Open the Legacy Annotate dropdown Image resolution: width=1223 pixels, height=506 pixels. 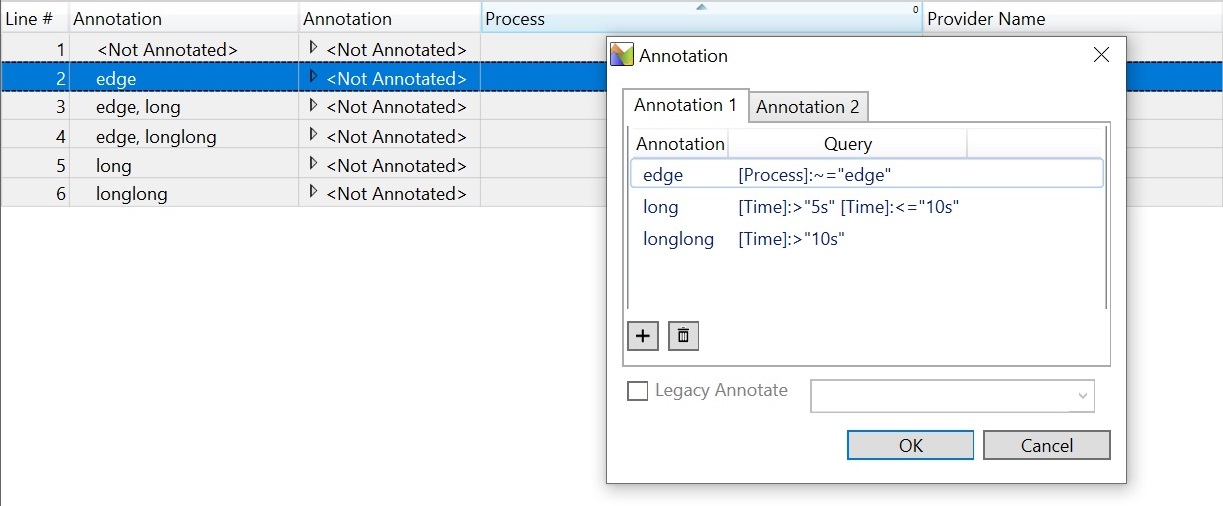pyautogui.click(x=1081, y=396)
